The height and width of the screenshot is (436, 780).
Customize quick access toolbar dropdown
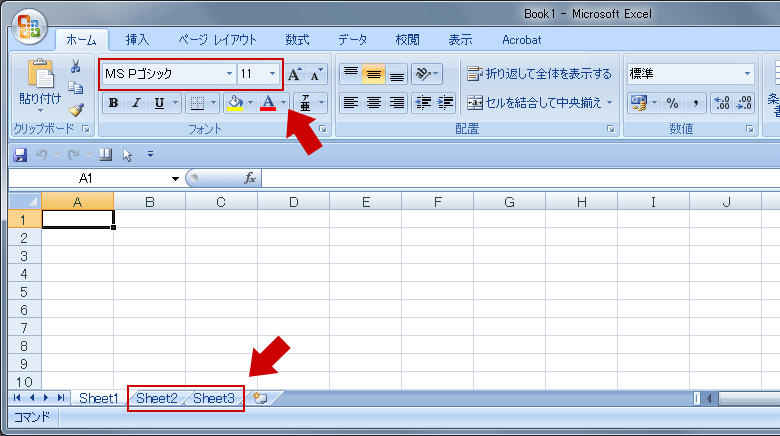pyautogui.click(x=150, y=155)
